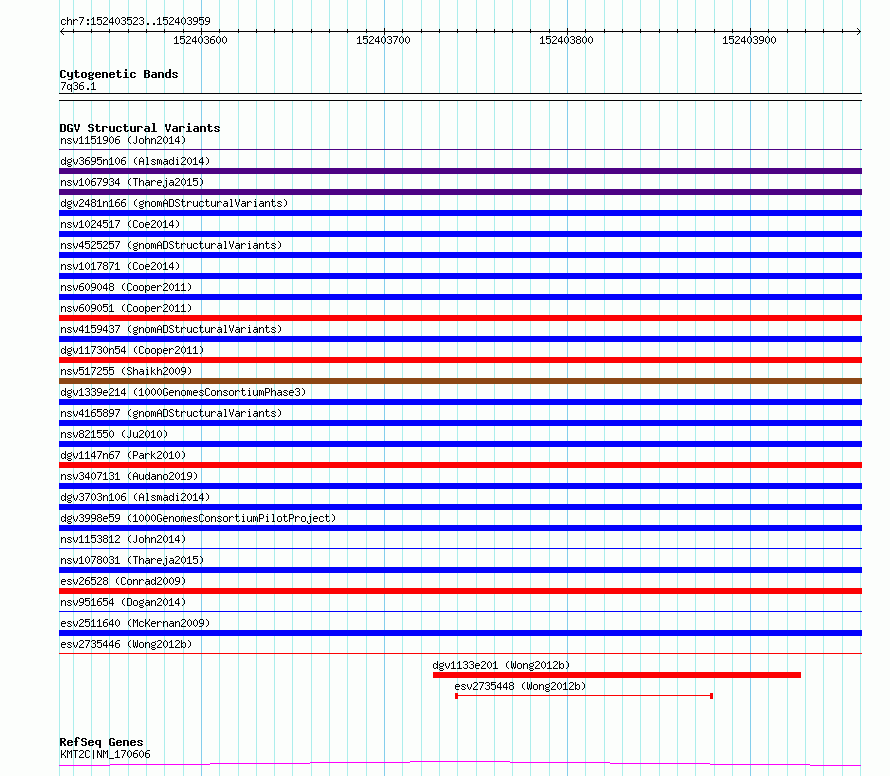Click the purple bar under dgv3695n106 (Alsmadi2014)

460,171
